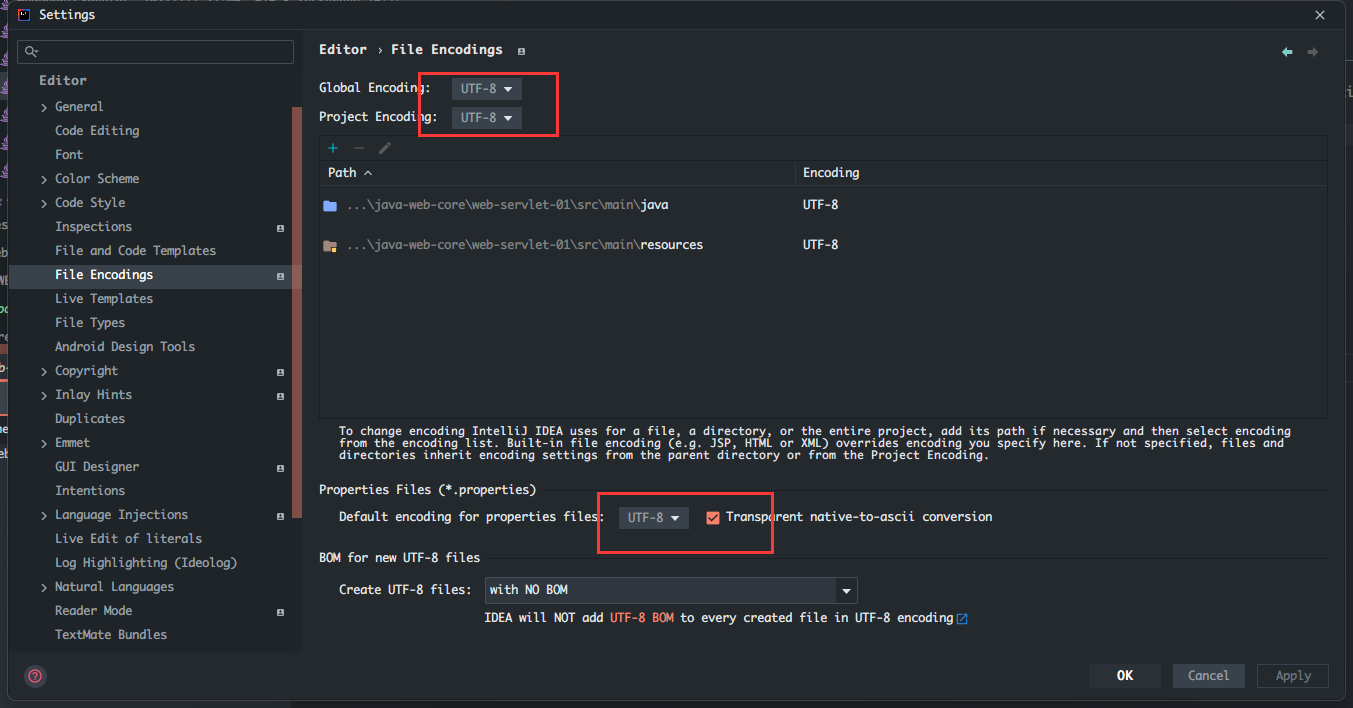Expand the Inlay Hints node
This screenshot has height=708, width=1353.
pos(44,395)
